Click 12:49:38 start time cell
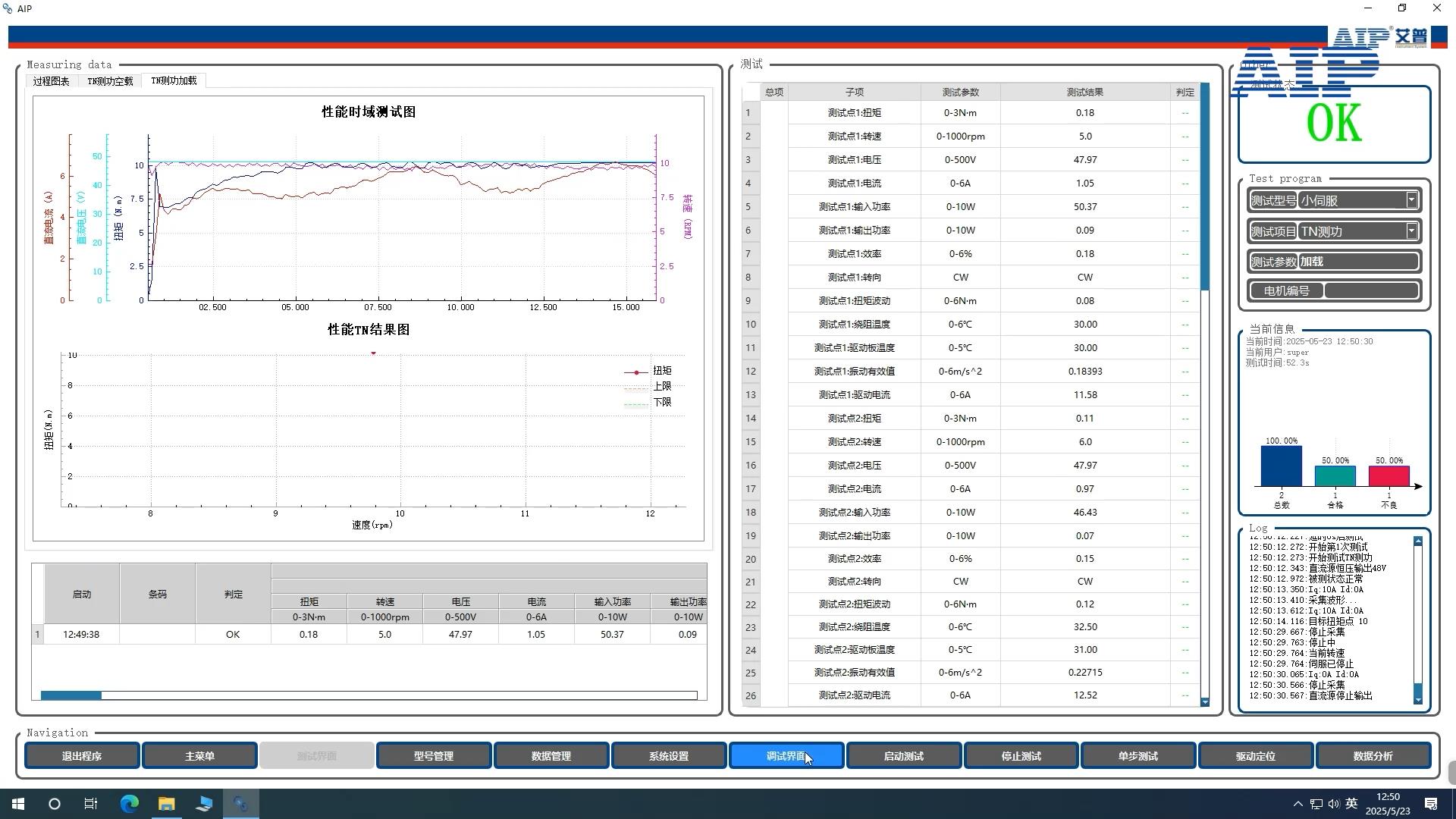 click(82, 635)
